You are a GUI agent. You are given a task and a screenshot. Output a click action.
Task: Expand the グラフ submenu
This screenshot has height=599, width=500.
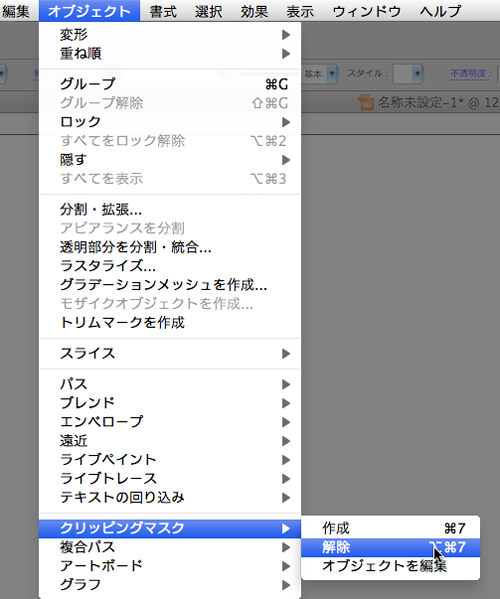(170, 584)
